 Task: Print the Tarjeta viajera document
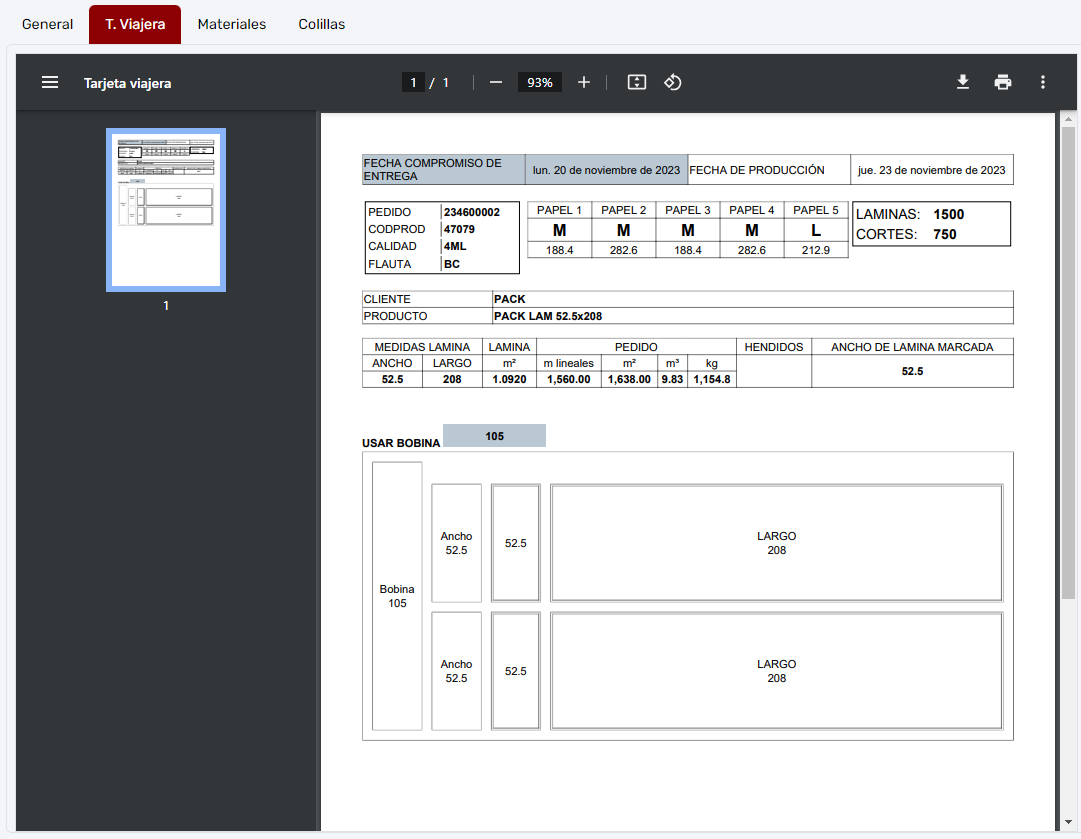(x=1003, y=82)
